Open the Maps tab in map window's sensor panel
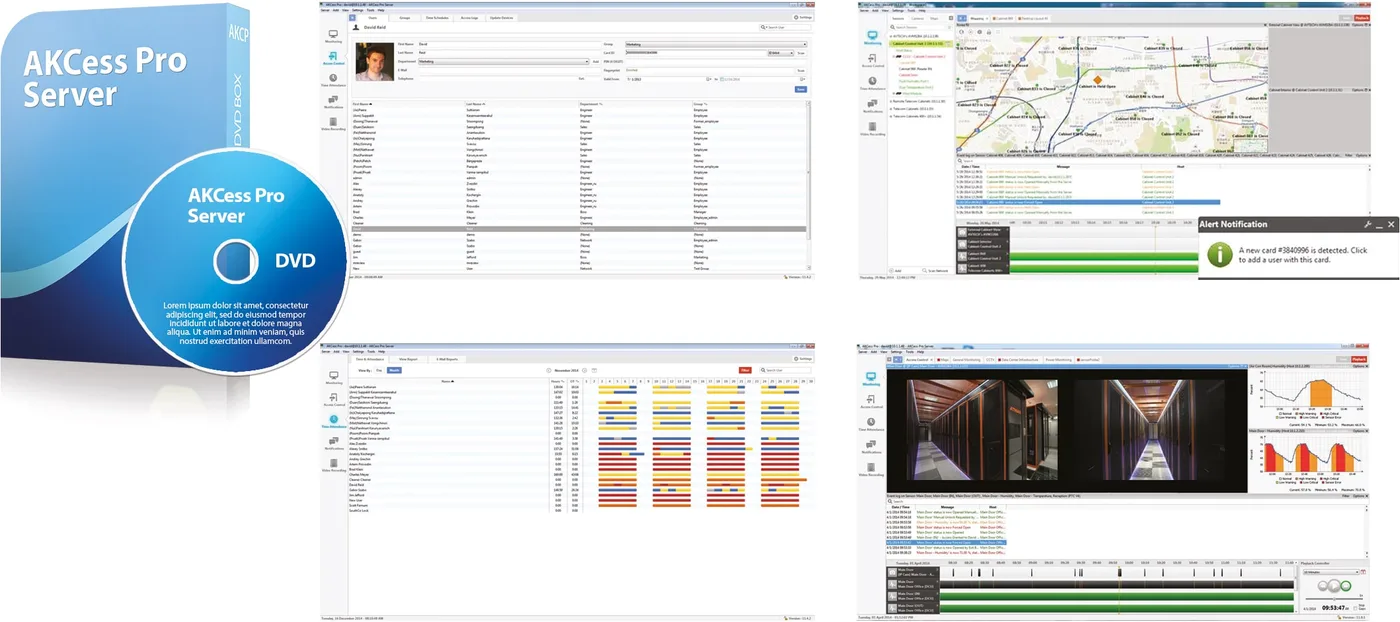 click(934, 18)
